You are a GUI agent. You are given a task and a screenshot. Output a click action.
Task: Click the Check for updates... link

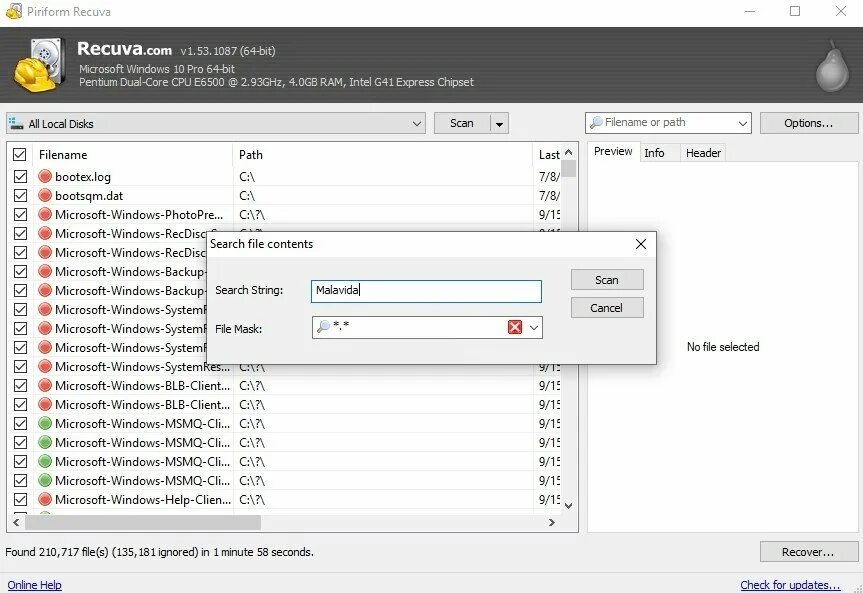coord(790,585)
